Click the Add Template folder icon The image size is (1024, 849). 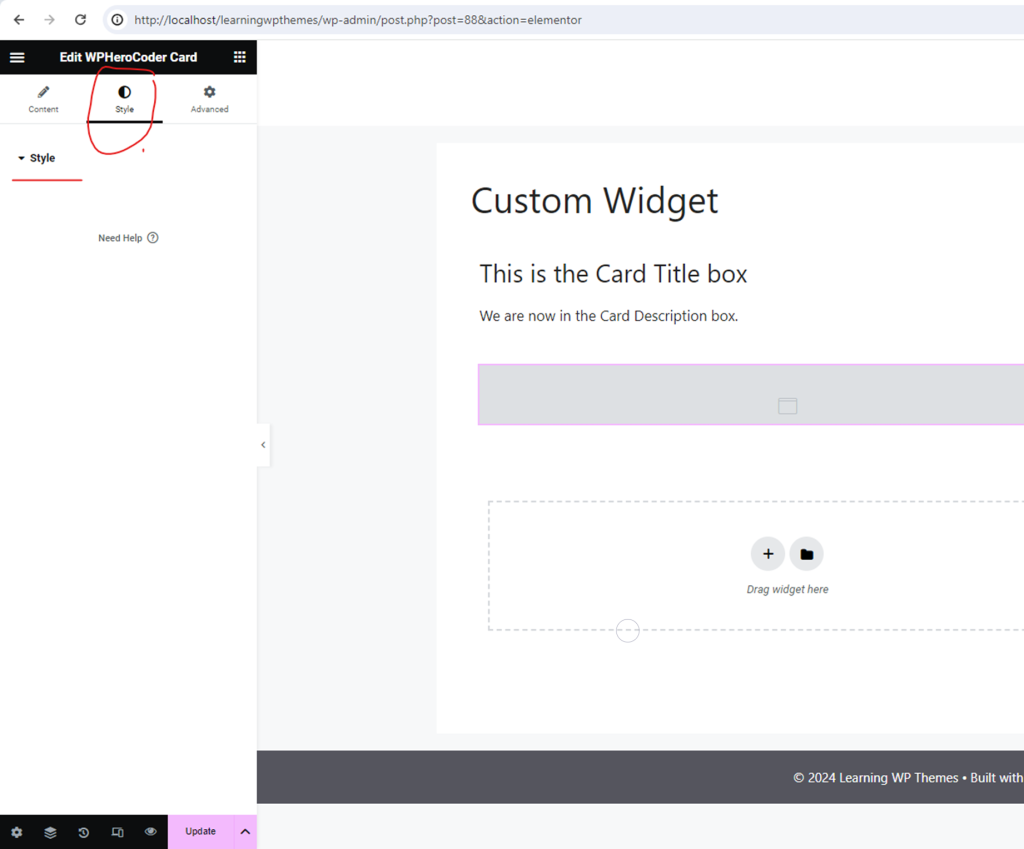point(806,553)
